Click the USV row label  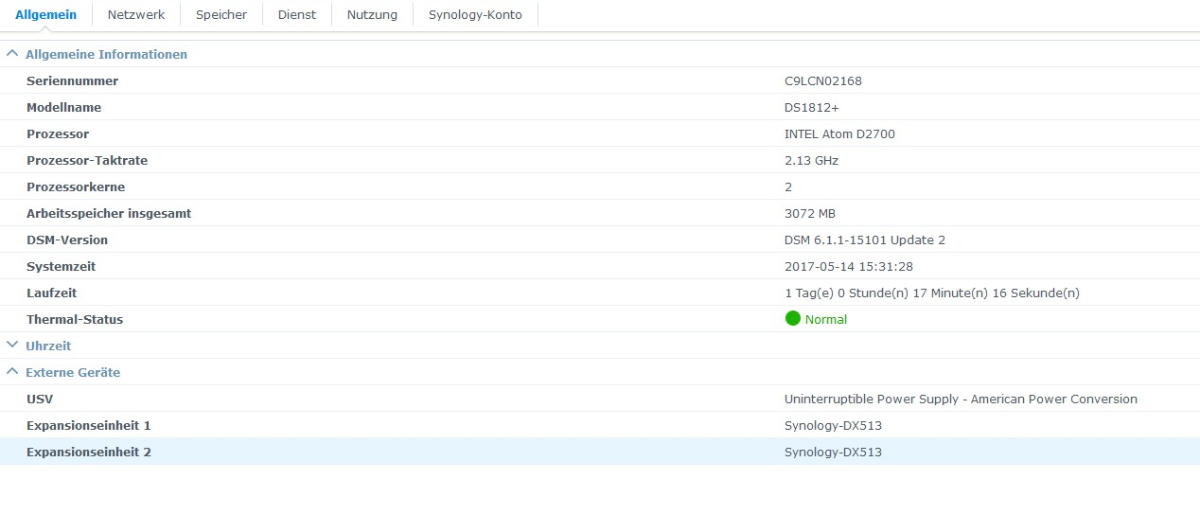pos(40,399)
